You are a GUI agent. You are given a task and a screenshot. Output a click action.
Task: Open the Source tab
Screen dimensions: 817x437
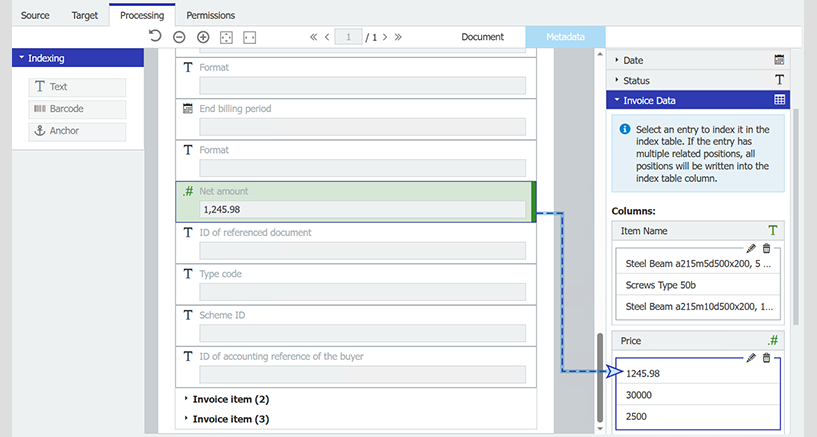point(35,15)
